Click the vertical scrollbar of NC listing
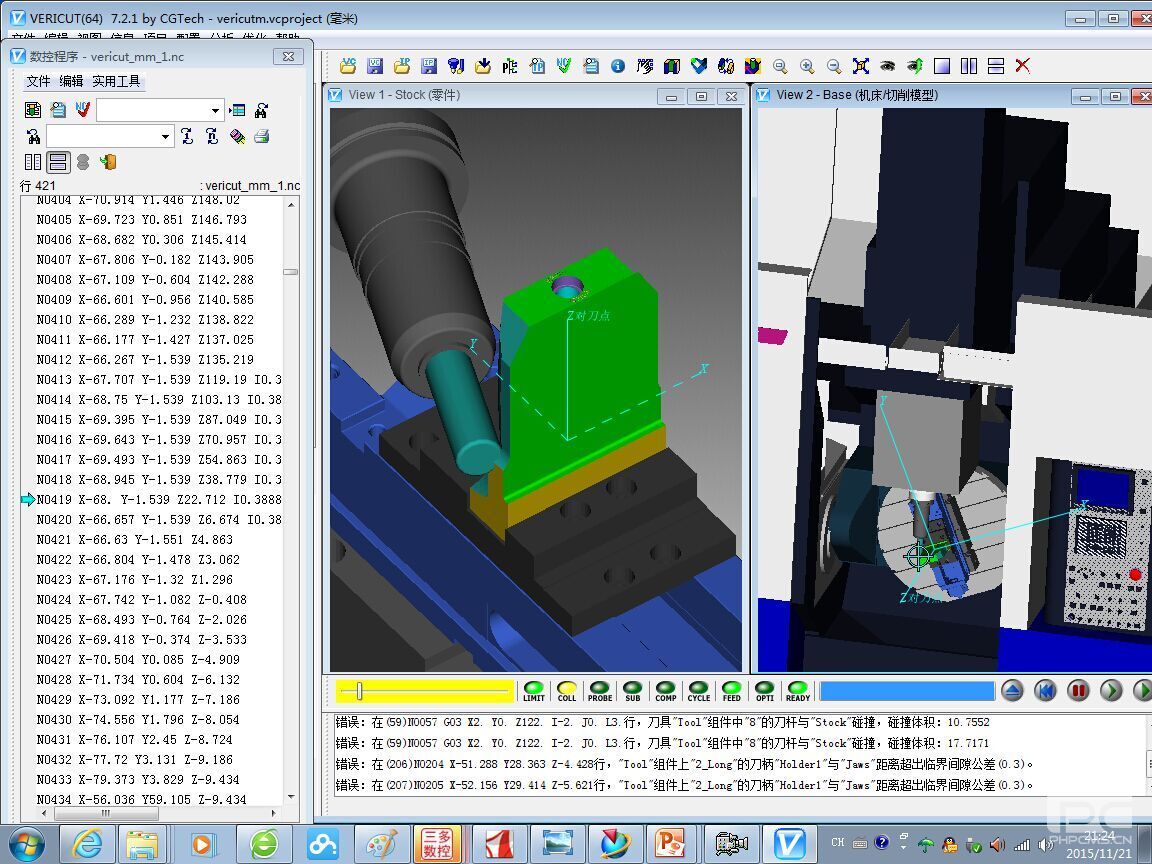This screenshot has width=1152, height=864. coord(291,500)
